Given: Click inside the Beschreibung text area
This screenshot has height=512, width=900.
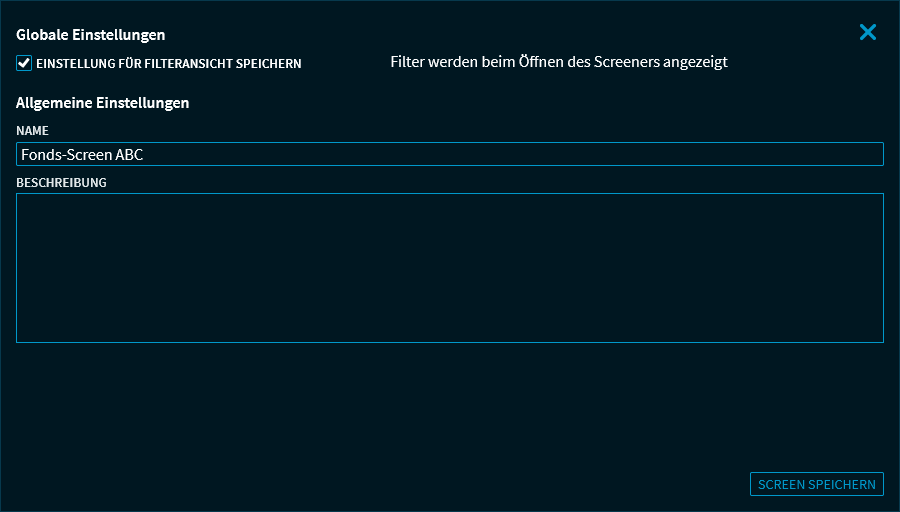Looking at the screenshot, I should (x=450, y=268).
